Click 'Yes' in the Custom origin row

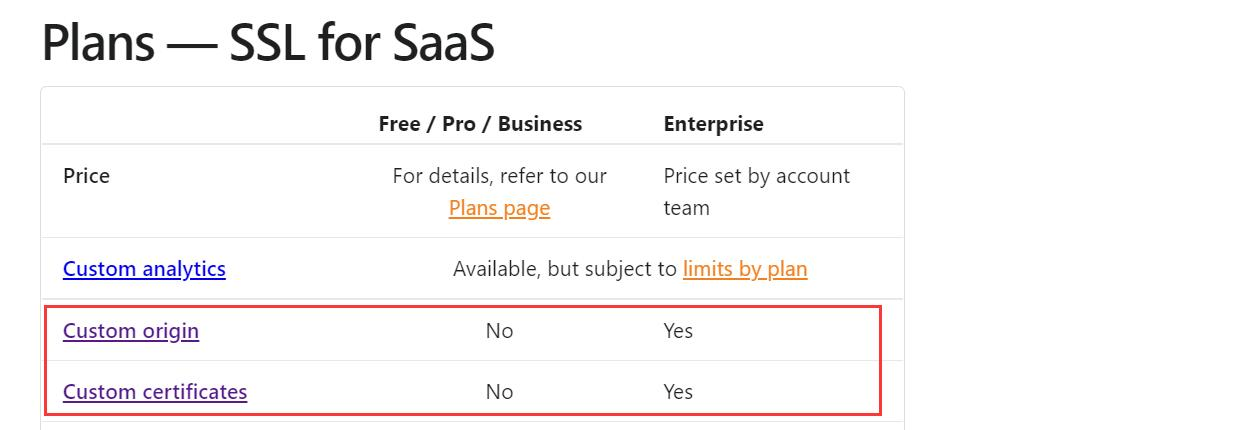tap(678, 331)
